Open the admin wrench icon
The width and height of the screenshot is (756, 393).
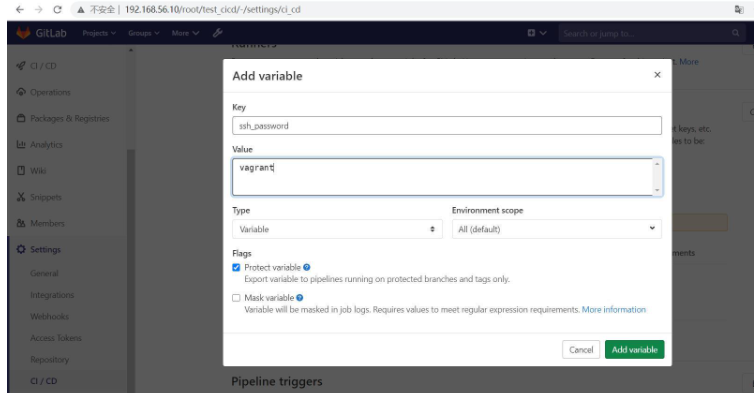pyautogui.click(x=217, y=33)
